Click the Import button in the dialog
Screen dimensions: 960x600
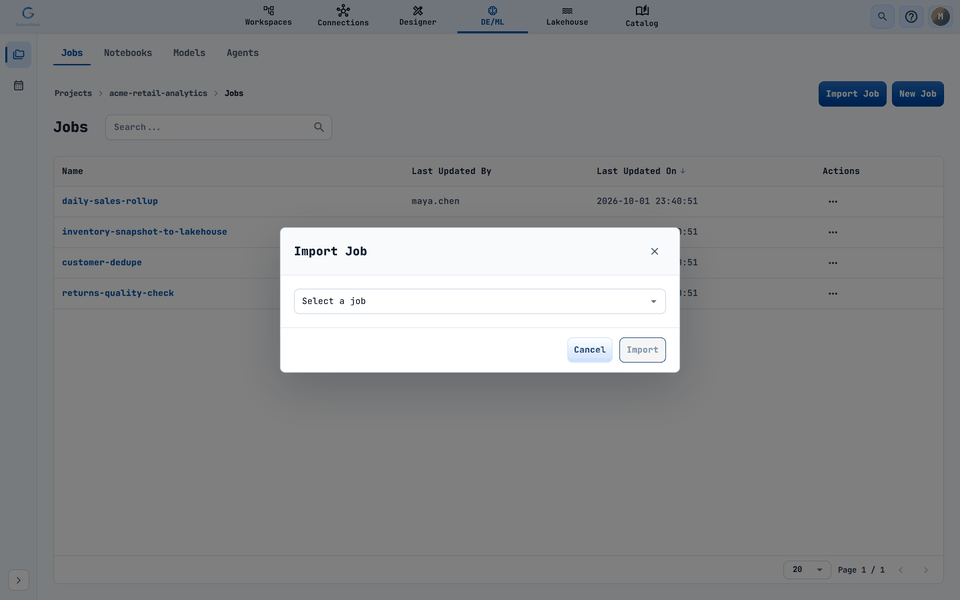(642, 350)
